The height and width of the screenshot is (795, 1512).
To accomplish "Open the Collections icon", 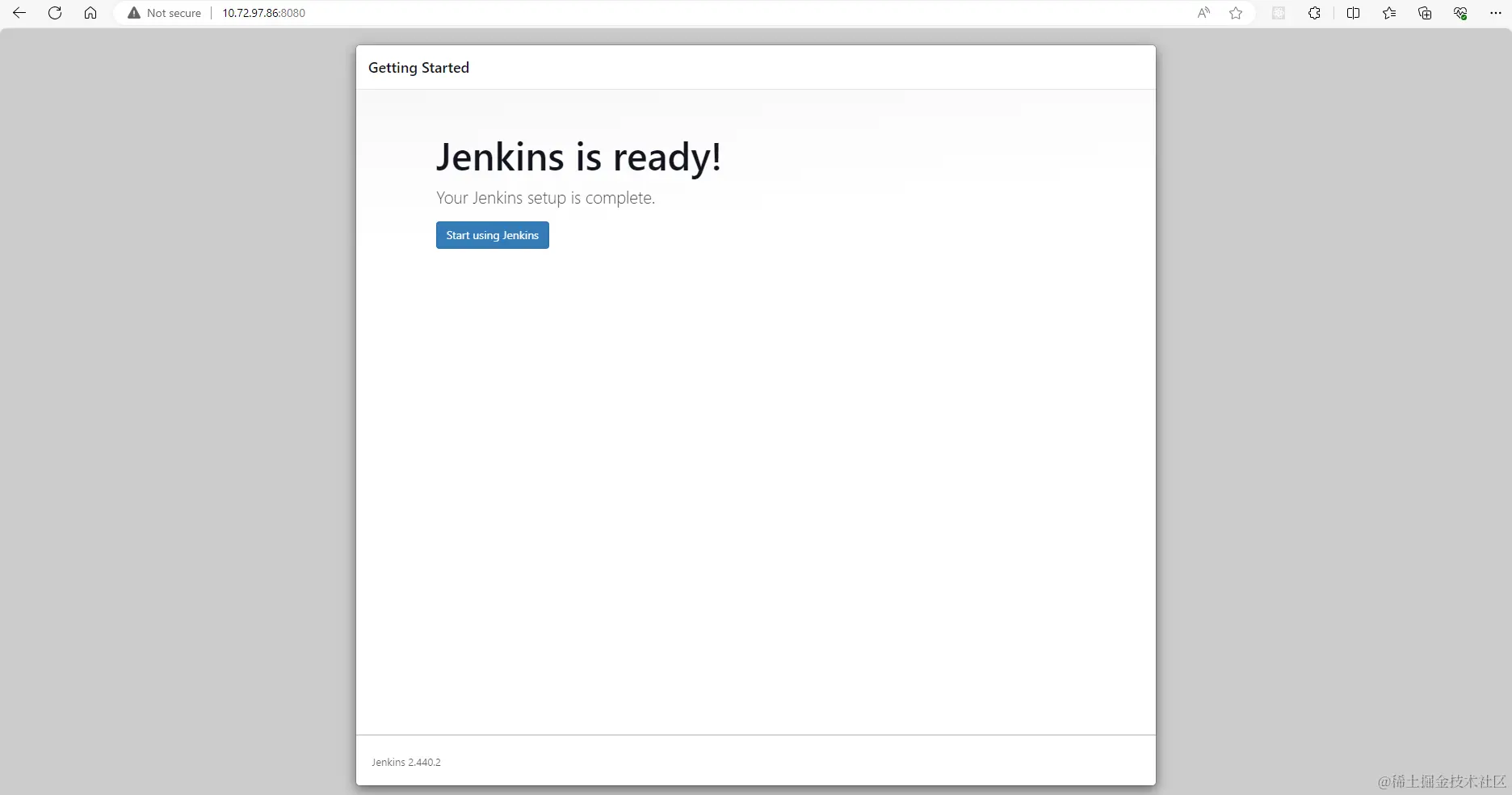I will tap(1425, 13).
